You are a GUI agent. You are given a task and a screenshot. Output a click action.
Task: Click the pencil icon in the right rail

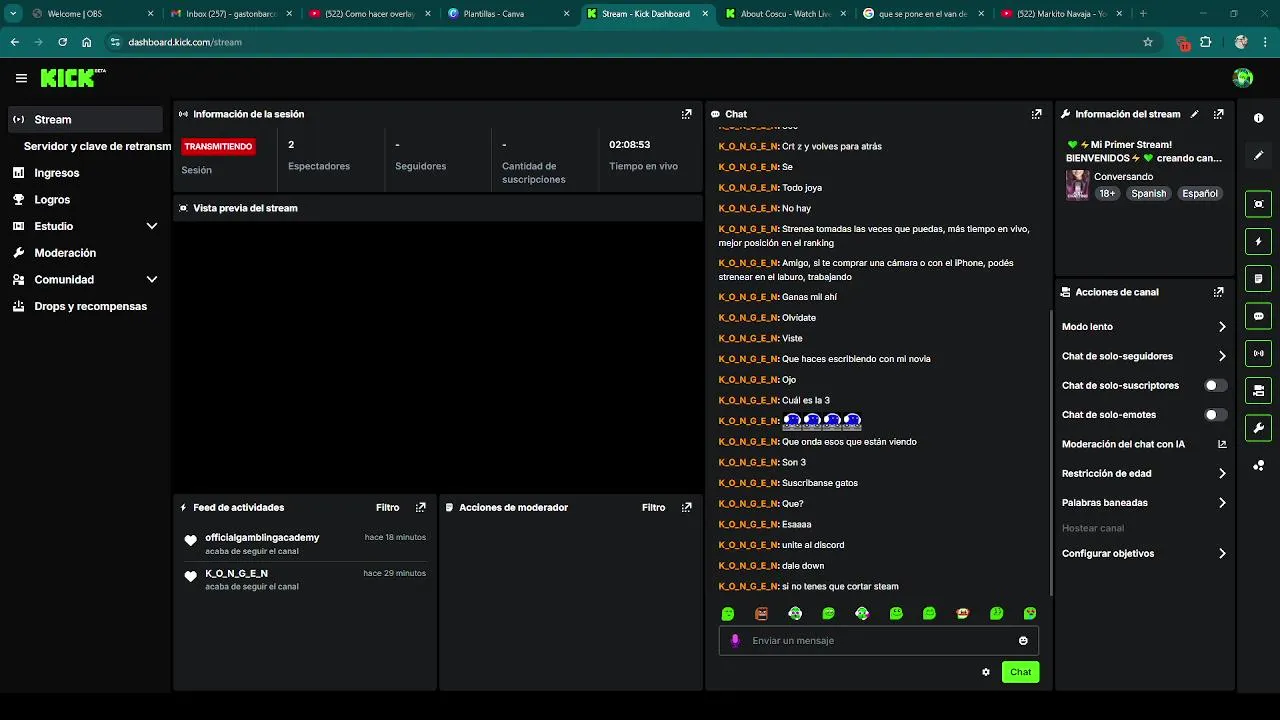click(x=1258, y=155)
